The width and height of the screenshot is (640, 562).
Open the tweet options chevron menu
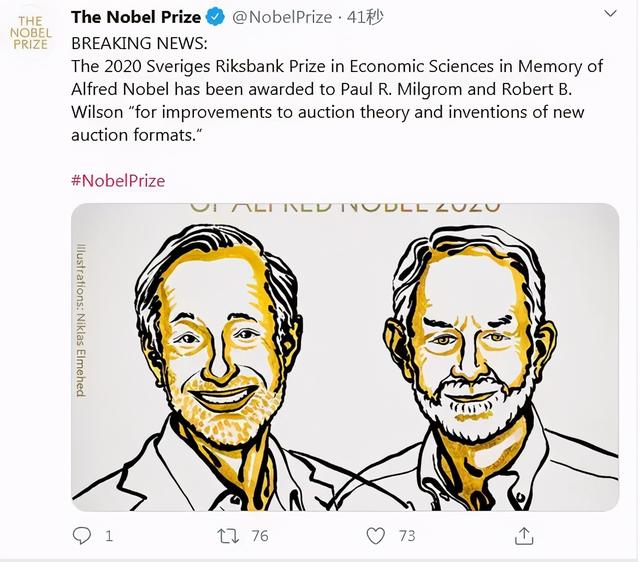[x=610, y=14]
